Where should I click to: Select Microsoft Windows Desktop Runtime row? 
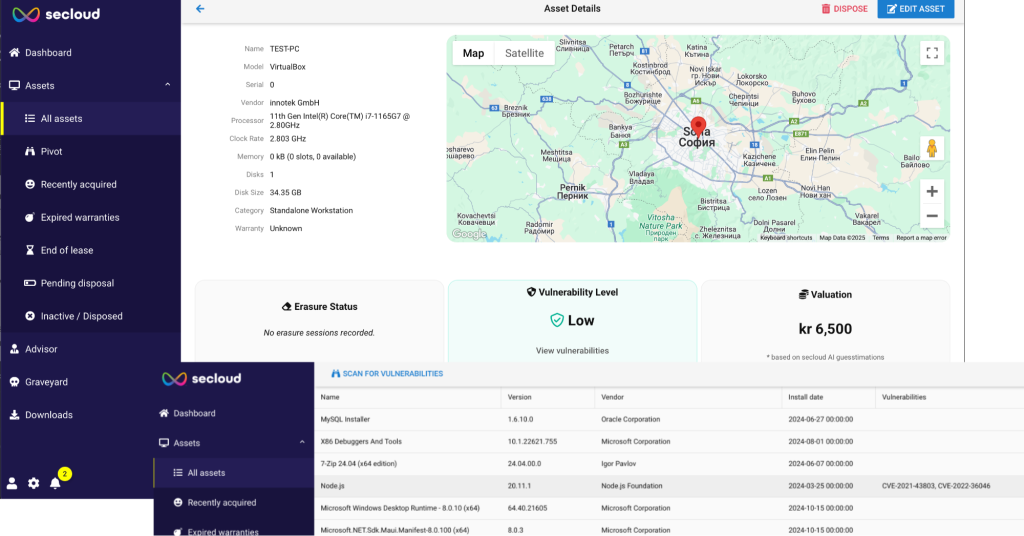[x=669, y=508]
